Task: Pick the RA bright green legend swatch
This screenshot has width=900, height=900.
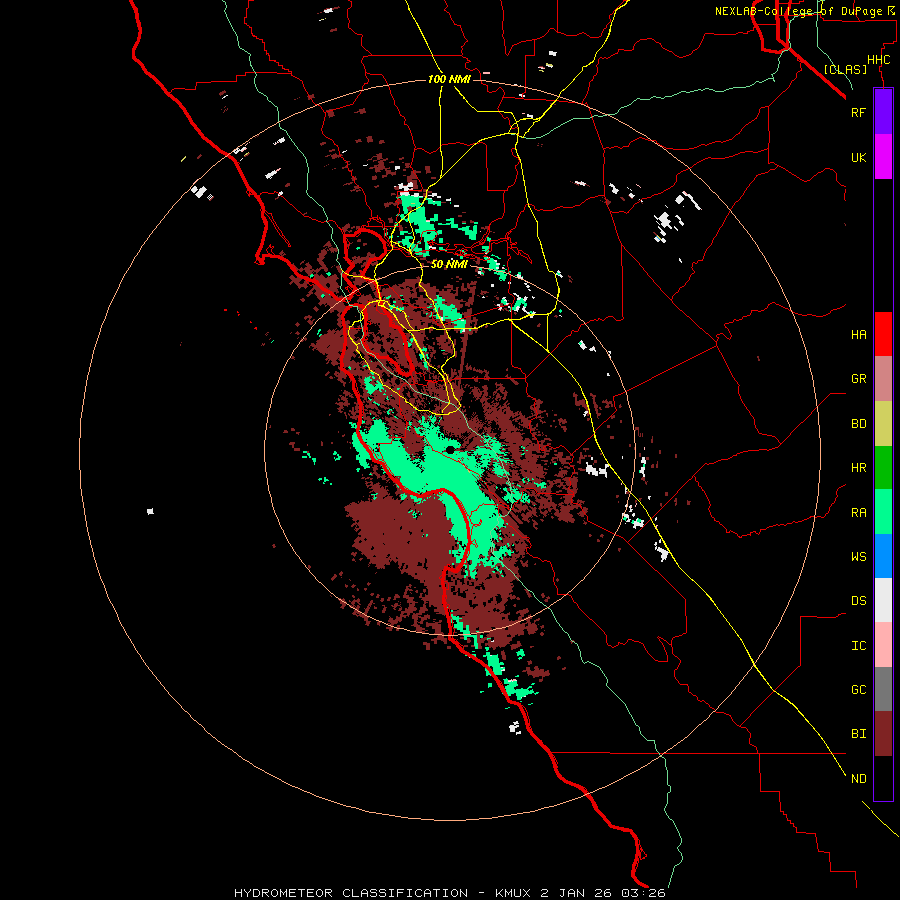Action: tap(883, 512)
